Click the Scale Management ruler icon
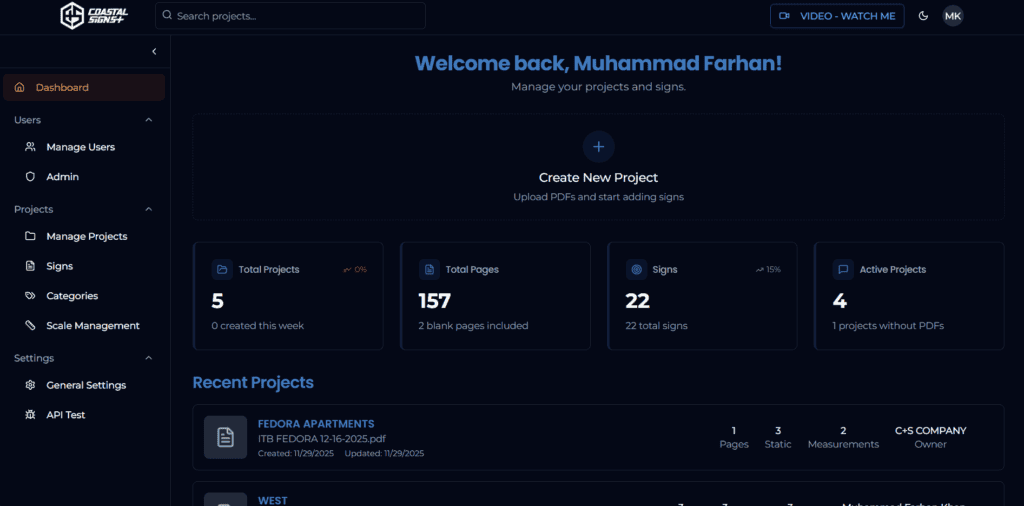This screenshot has width=1024, height=506. pyautogui.click(x=30, y=325)
